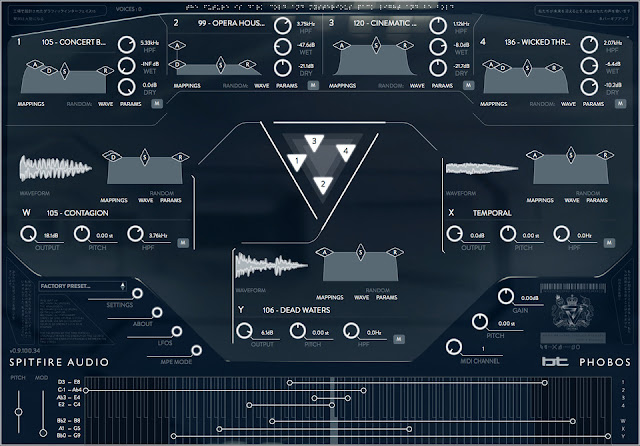Mute convolver 1 with its M button
The image size is (640, 446).
pos(157,104)
